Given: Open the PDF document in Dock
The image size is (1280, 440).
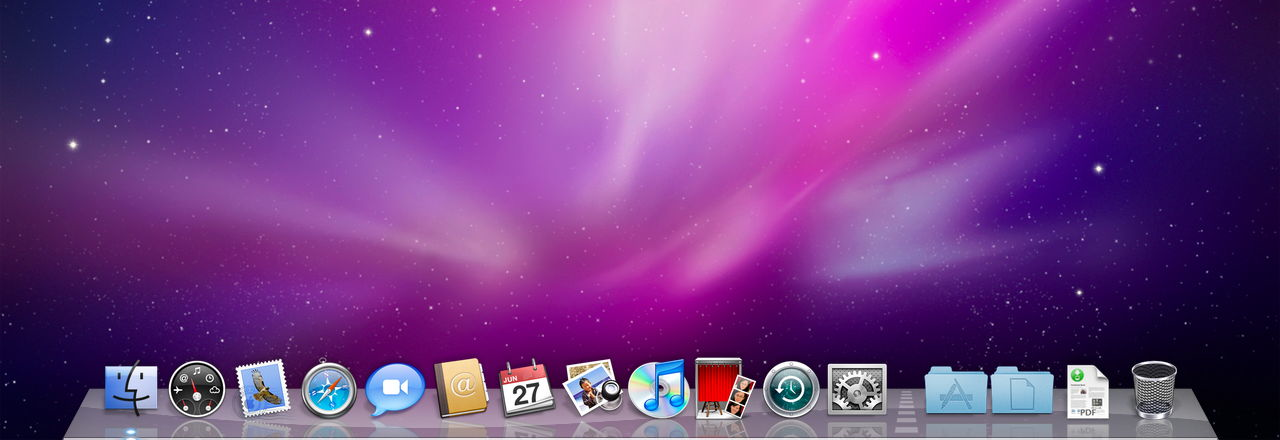Looking at the screenshot, I should coord(1087,391).
